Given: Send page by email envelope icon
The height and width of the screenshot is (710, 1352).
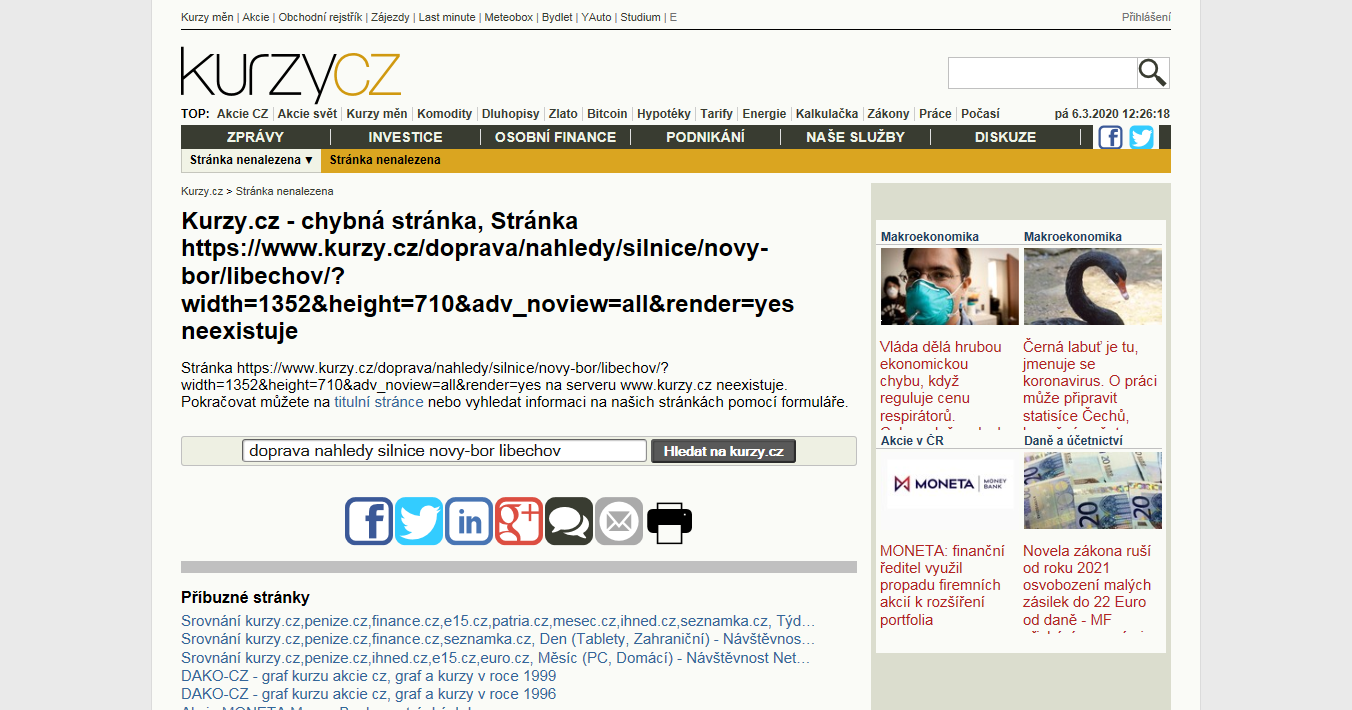Looking at the screenshot, I should pos(619,521).
